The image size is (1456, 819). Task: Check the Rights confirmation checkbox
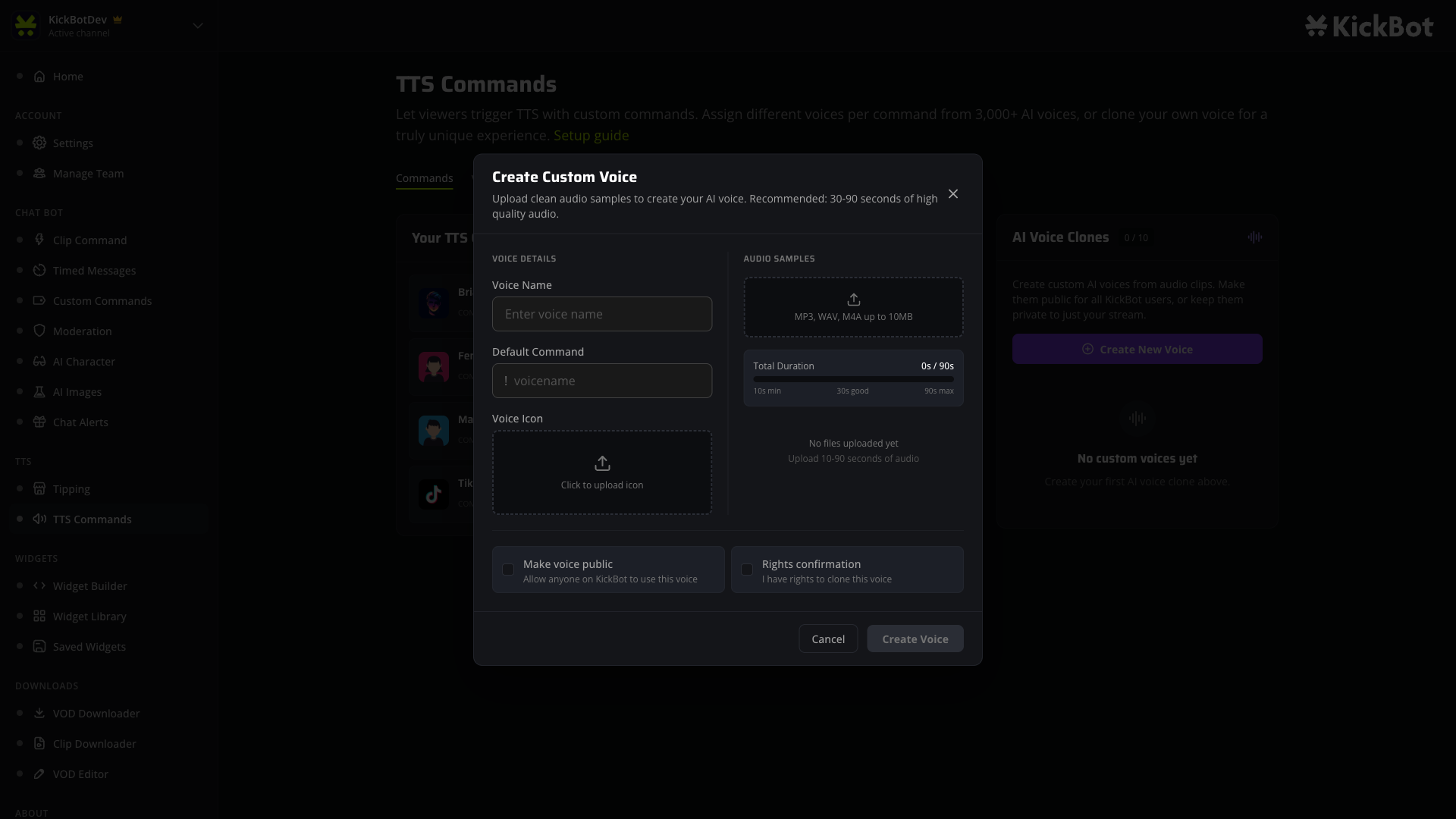(747, 570)
